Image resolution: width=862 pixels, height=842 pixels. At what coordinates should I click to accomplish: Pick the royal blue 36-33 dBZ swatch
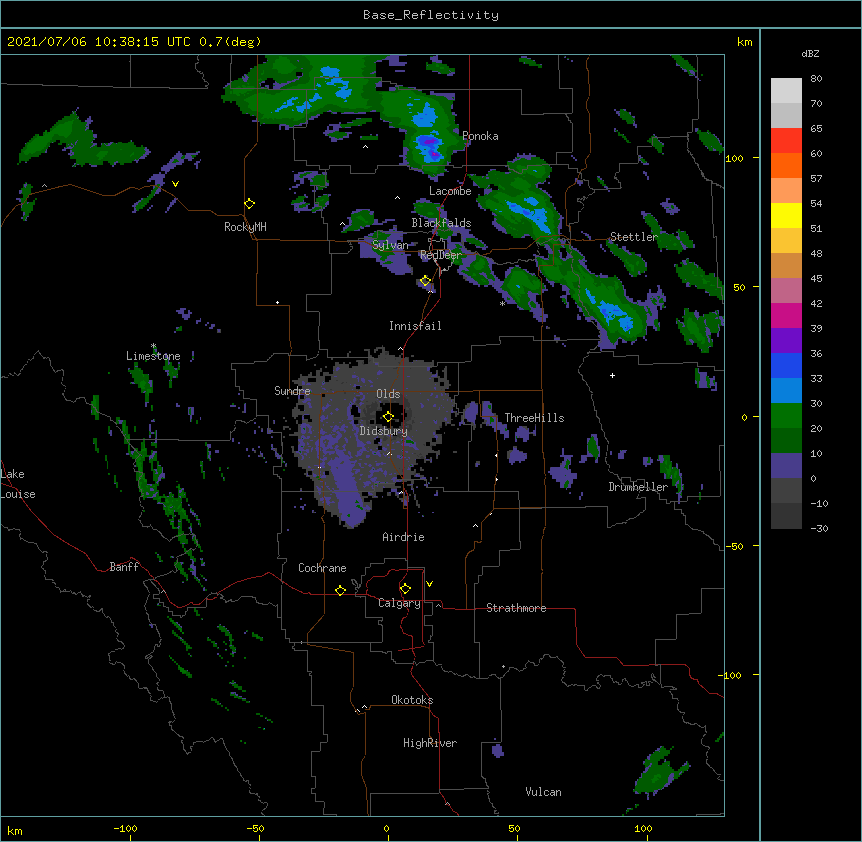[786, 365]
